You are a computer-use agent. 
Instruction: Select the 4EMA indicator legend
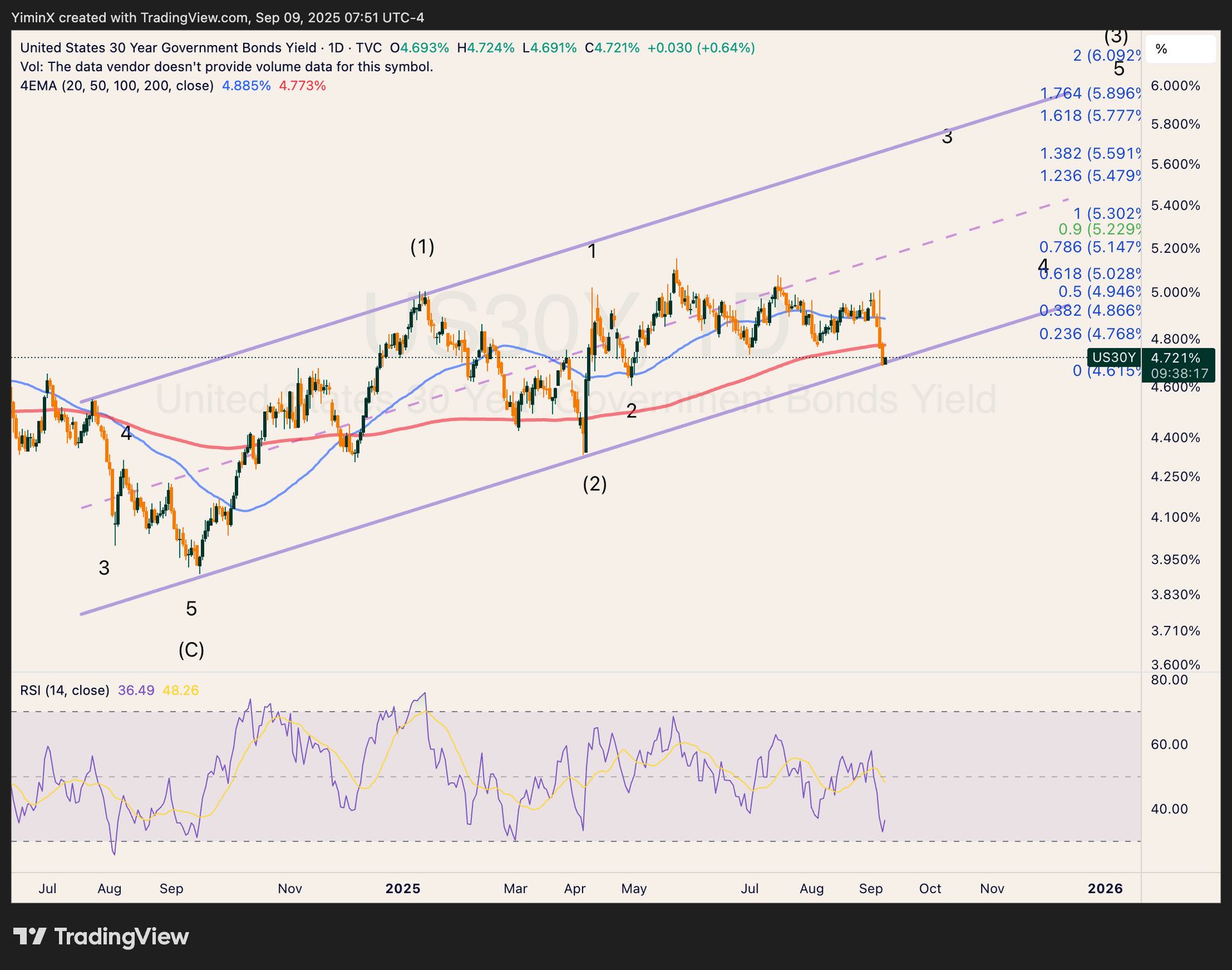(x=117, y=86)
